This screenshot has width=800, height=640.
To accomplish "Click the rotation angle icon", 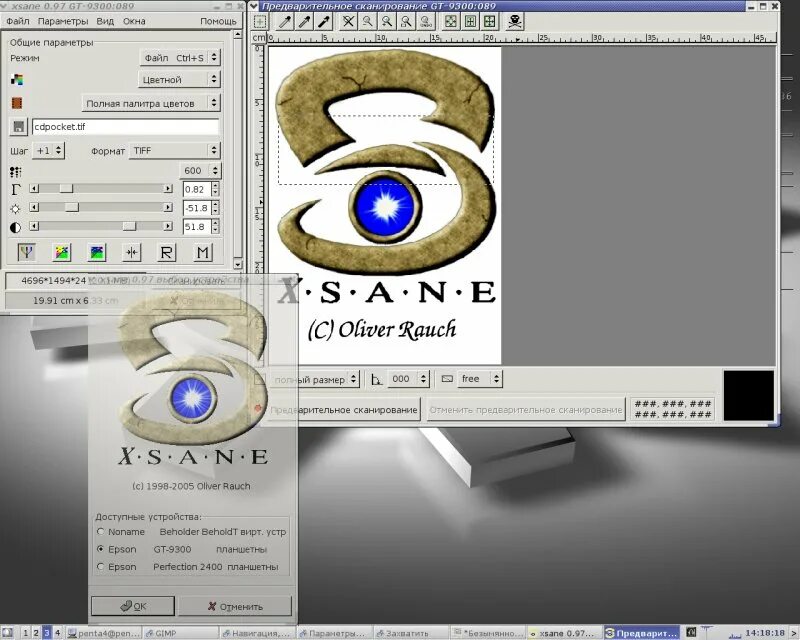I will (377, 379).
